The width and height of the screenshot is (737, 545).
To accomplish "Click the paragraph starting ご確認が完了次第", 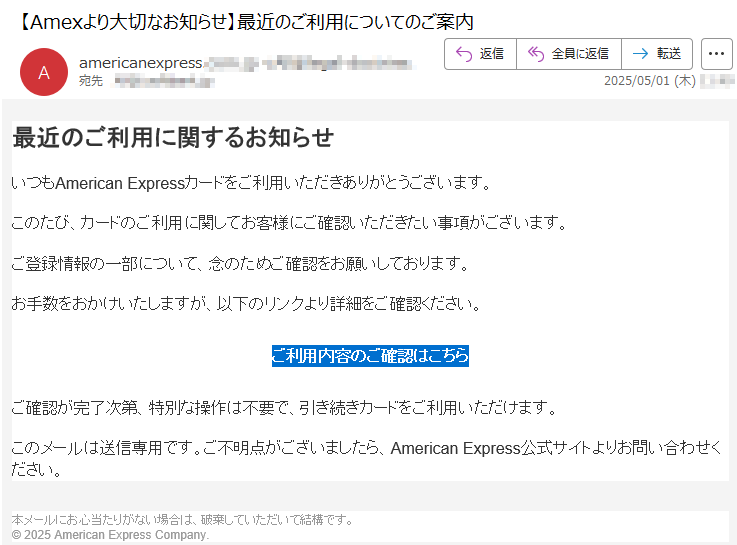I will 284,407.
